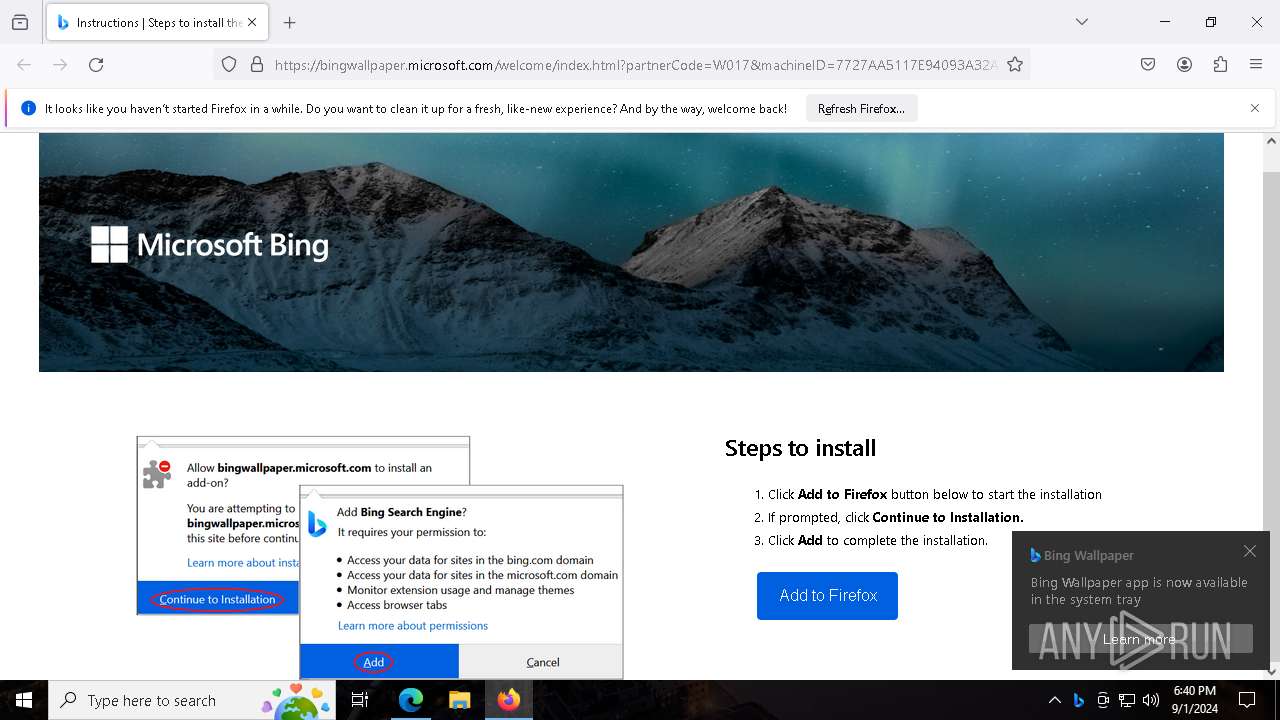1280x720 pixels.
Task: Select the Instructions browser tab
Action: pos(156,22)
